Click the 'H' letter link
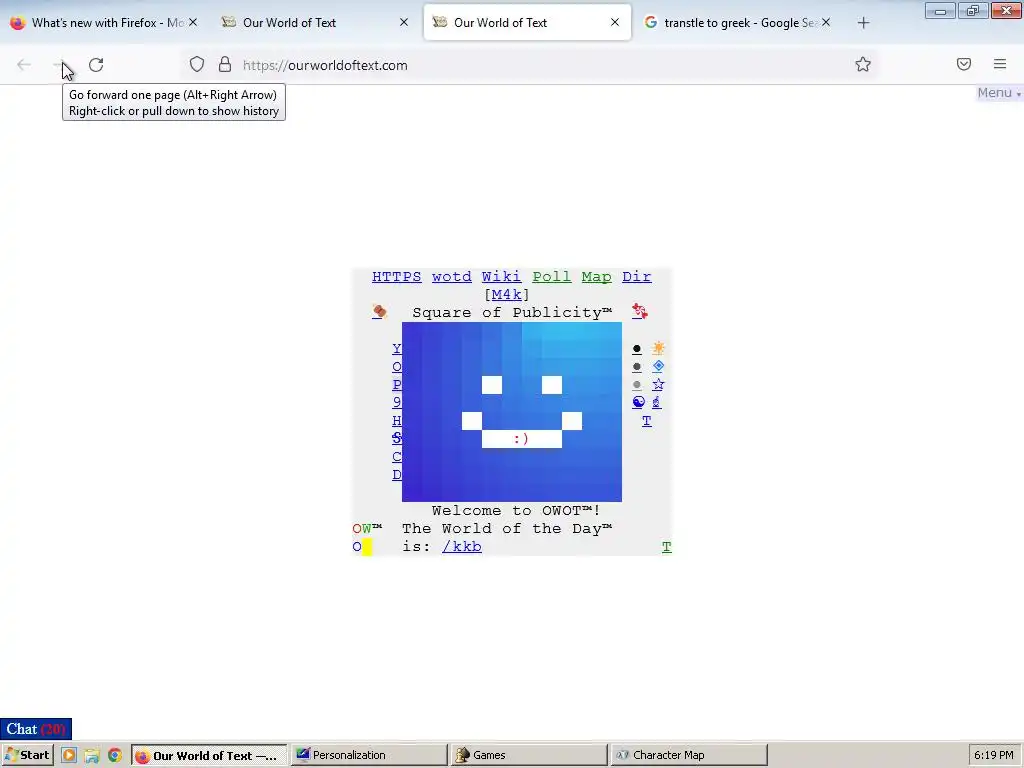This screenshot has width=1024, height=768. (x=396, y=421)
